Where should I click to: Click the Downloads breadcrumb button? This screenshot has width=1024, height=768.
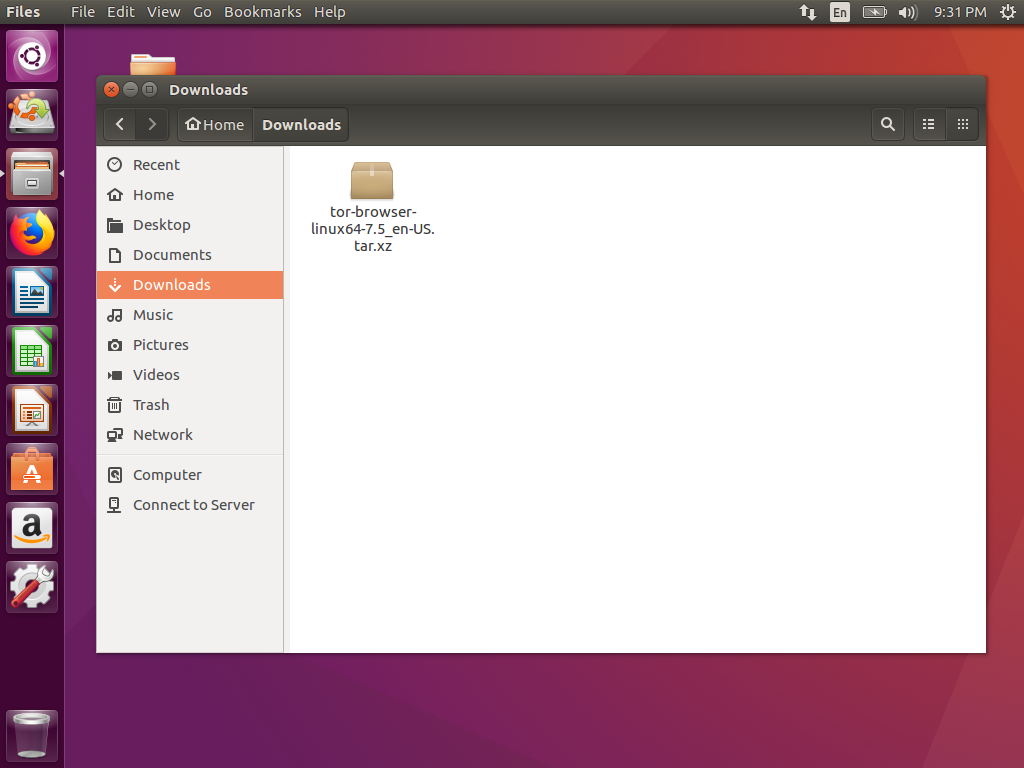(301, 125)
